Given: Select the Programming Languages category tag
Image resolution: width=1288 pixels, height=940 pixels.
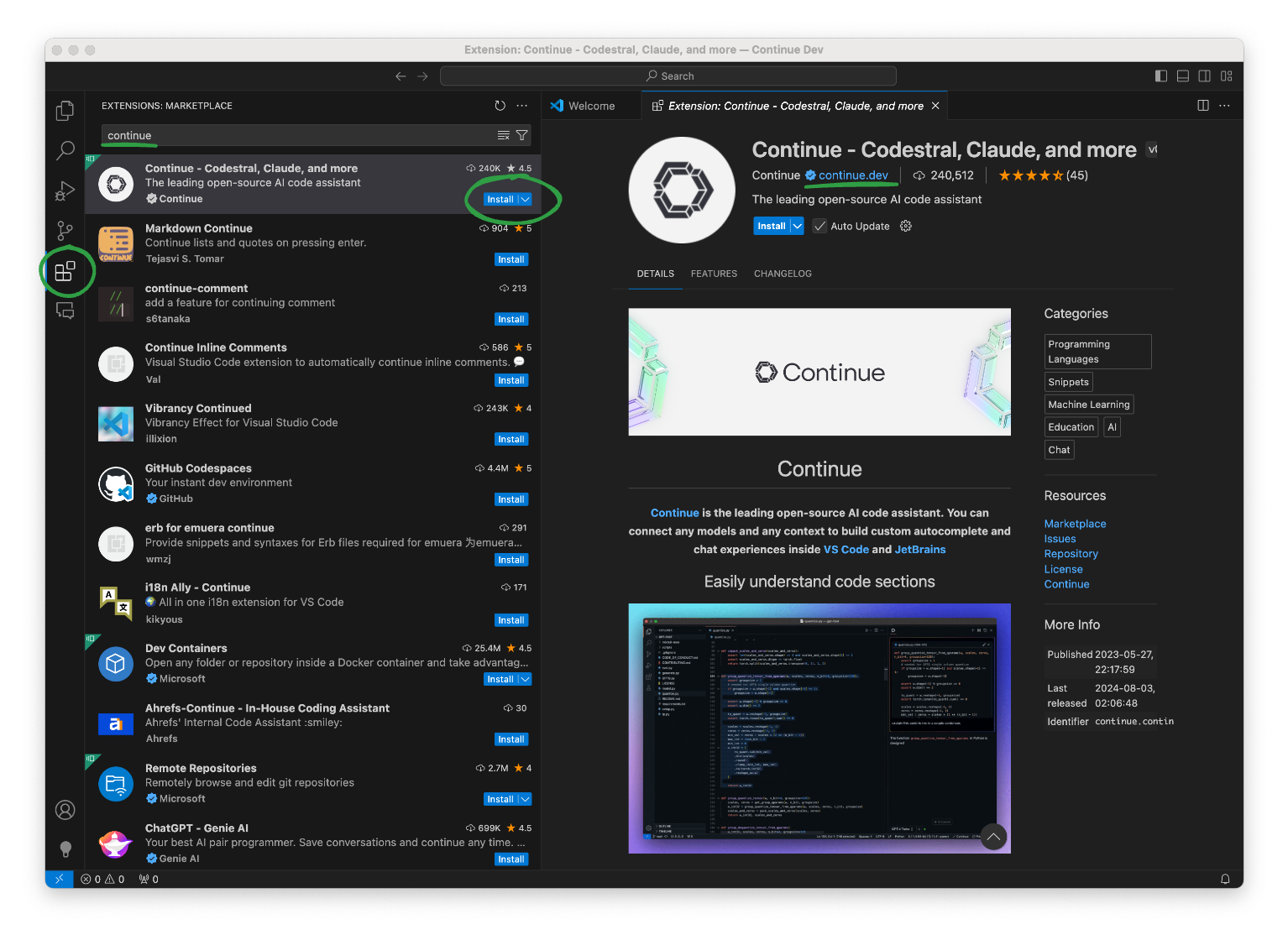Looking at the screenshot, I should (1097, 352).
